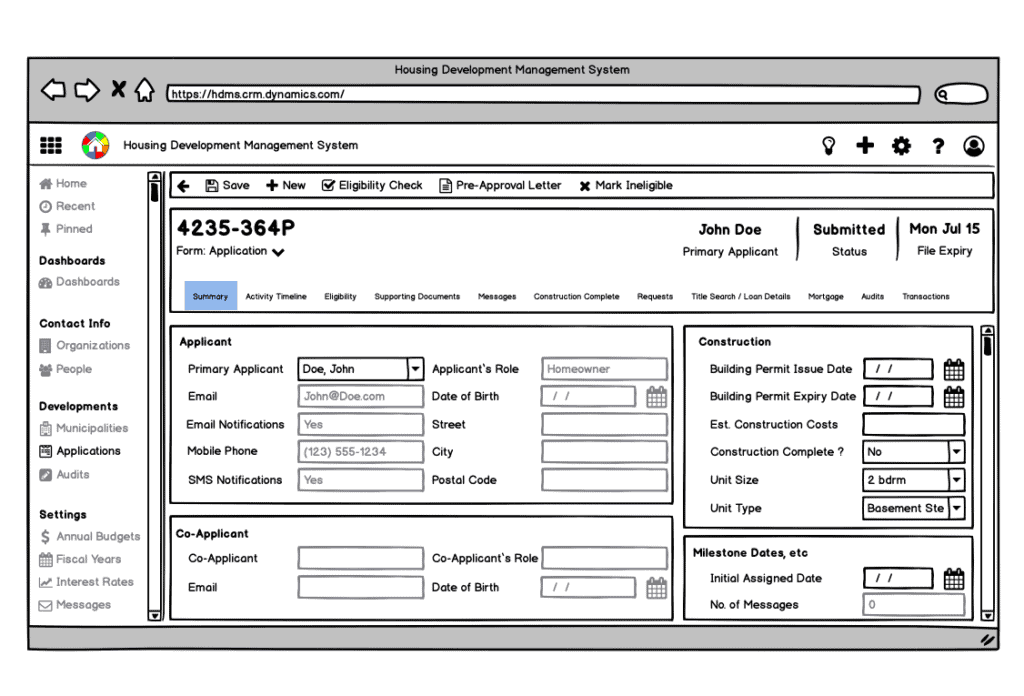1024x696 pixels.
Task: Expand the Construction Complete dropdown
Action: tap(956, 452)
